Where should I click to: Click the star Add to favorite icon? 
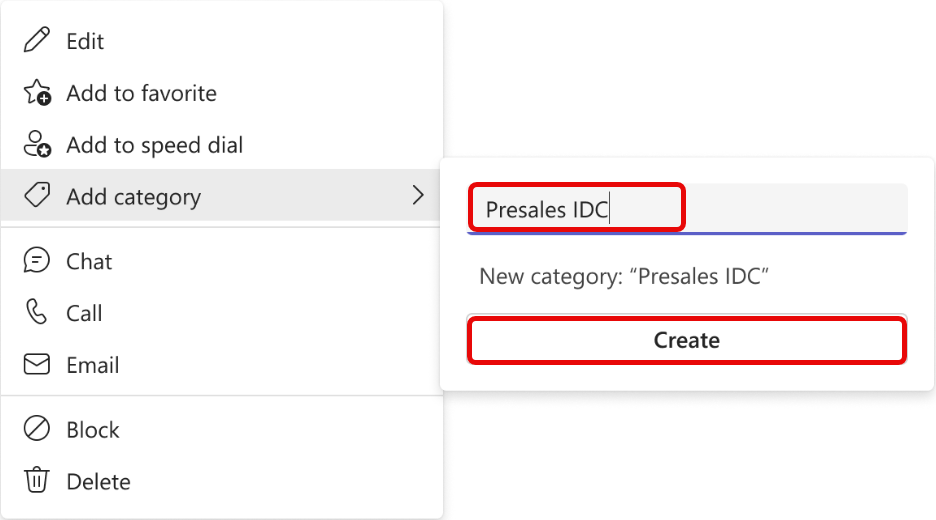(x=36, y=93)
